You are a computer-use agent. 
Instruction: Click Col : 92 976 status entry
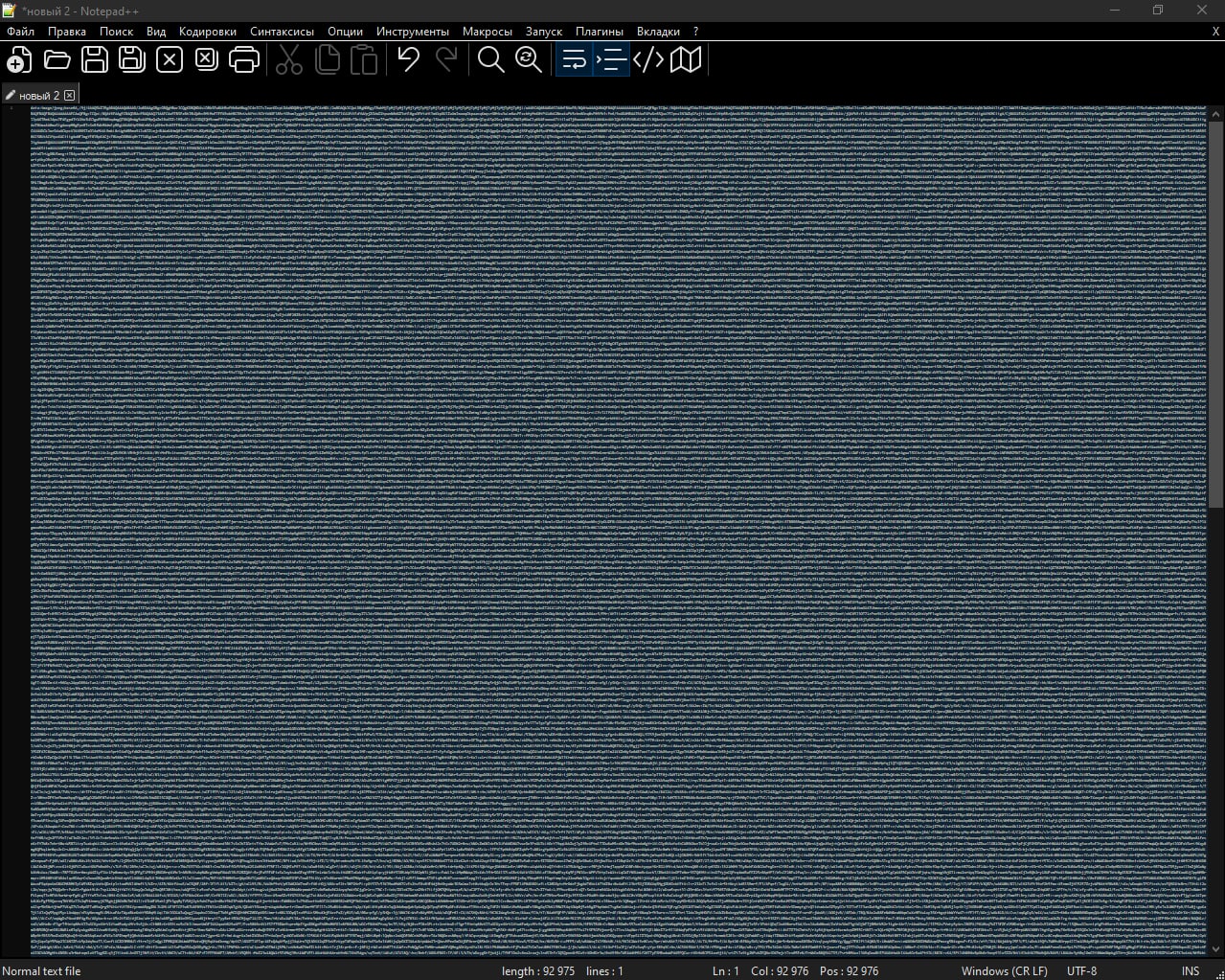(x=780, y=970)
